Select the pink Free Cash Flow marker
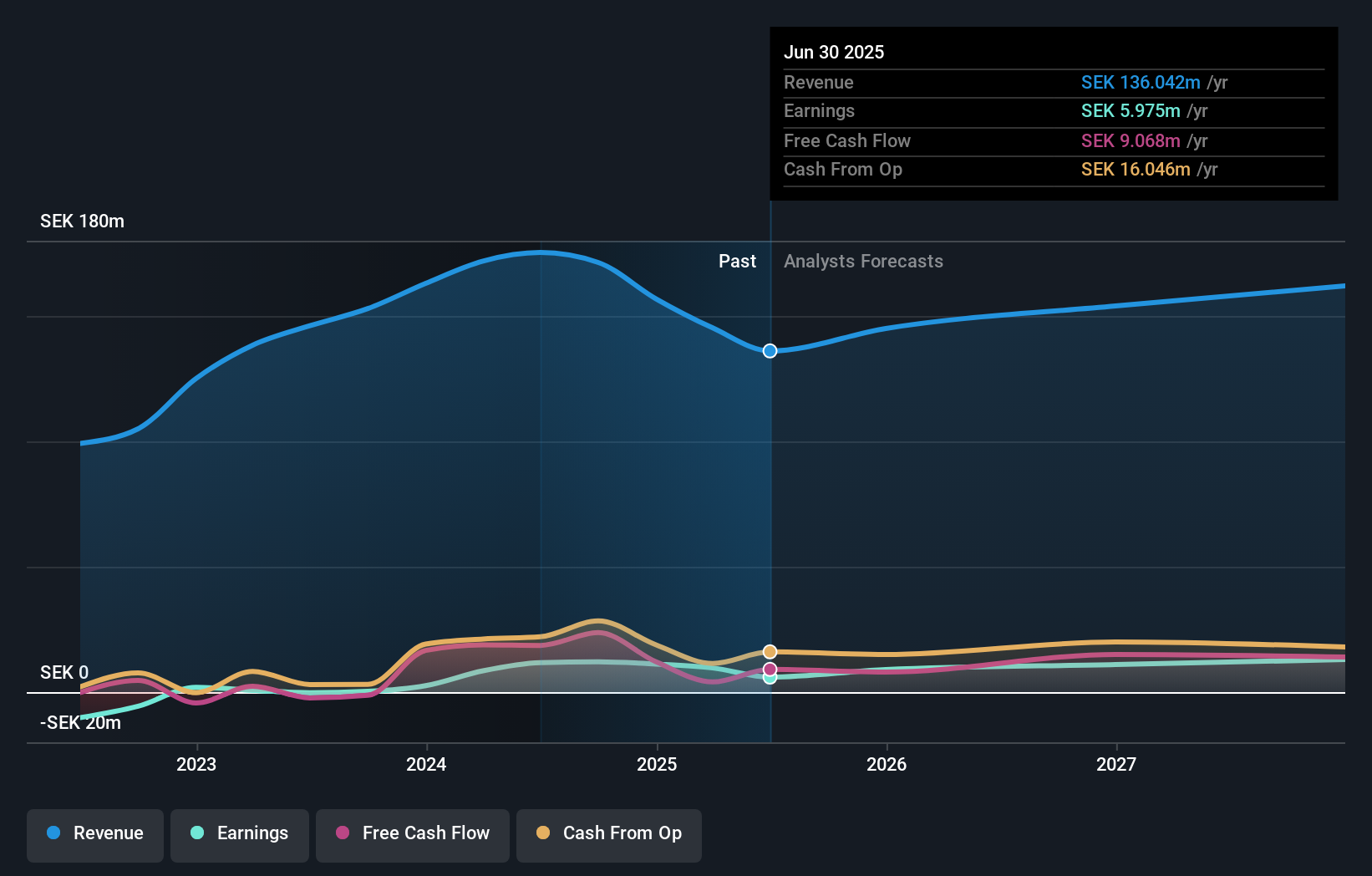This screenshot has height=876, width=1372. (770, 668)
